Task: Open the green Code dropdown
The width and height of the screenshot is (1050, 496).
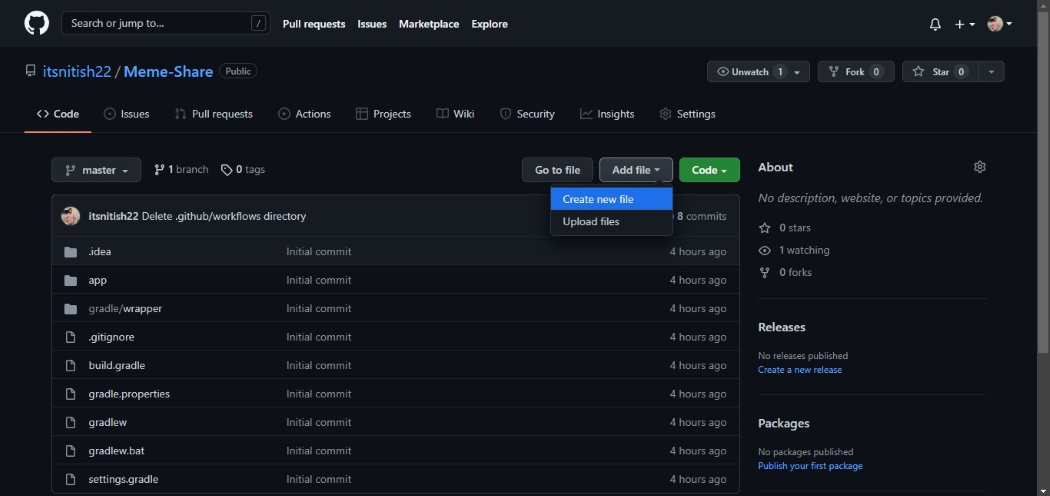Action: click(709, 170)
